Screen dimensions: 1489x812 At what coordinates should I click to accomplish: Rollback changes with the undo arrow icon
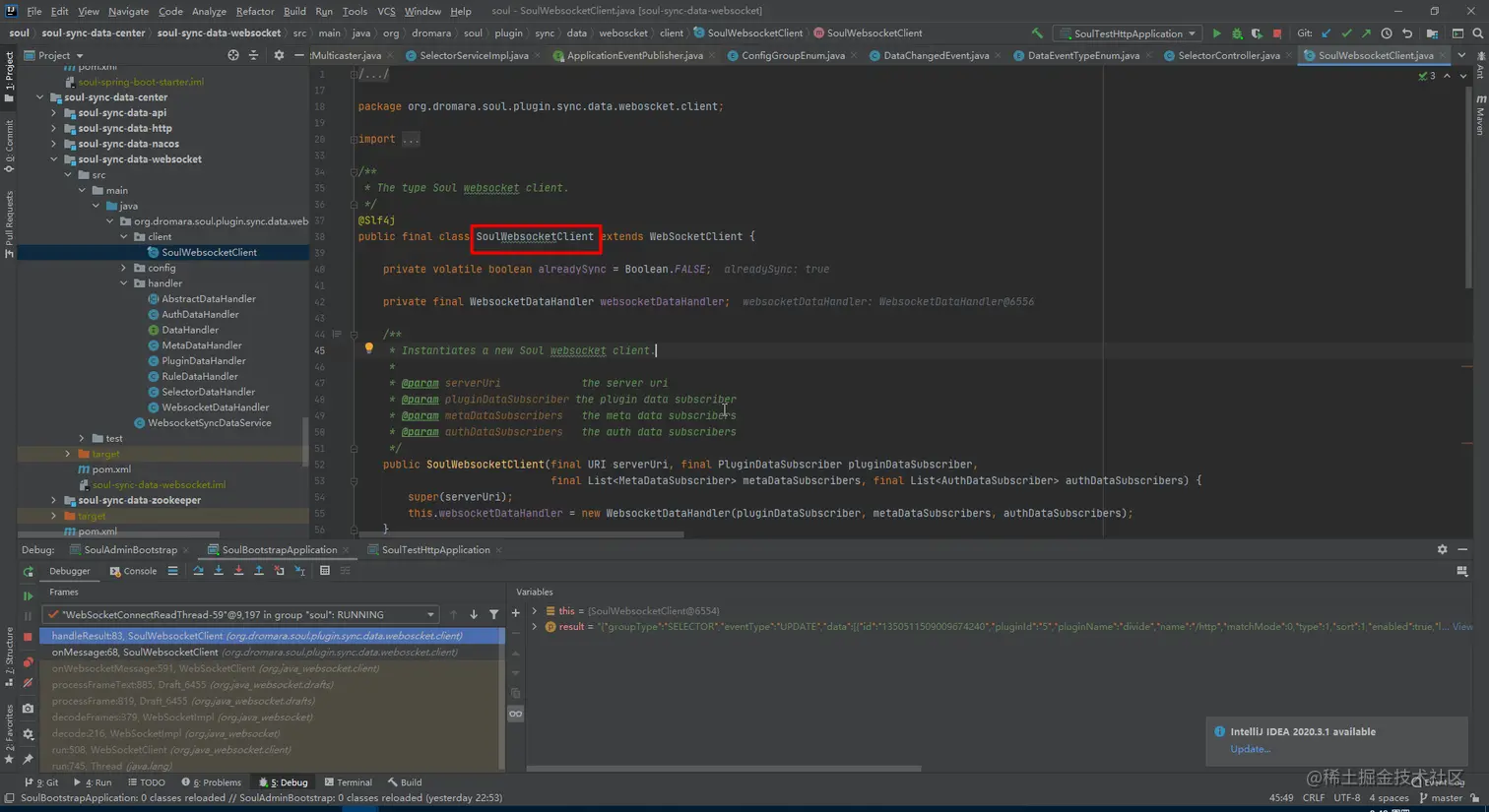point(1407,33)
